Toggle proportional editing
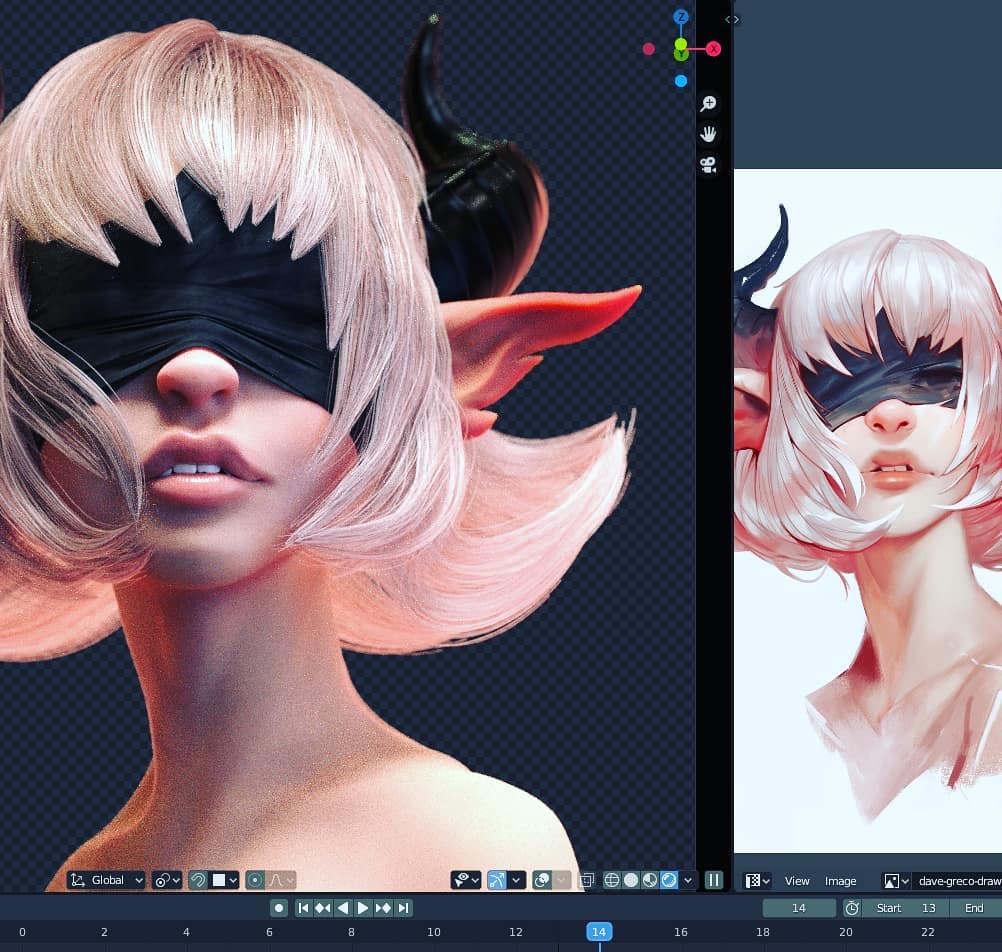 pyautogui.click(x=255, y=880)
